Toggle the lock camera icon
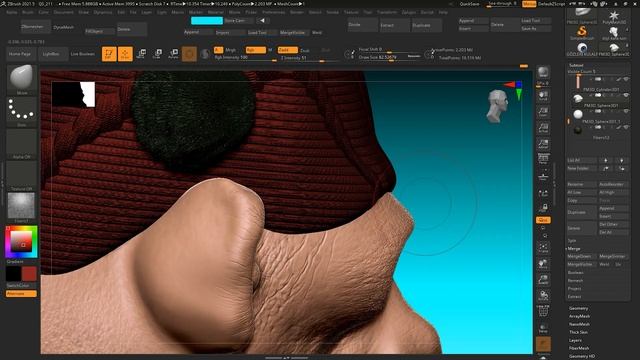 tap(543, 208)
